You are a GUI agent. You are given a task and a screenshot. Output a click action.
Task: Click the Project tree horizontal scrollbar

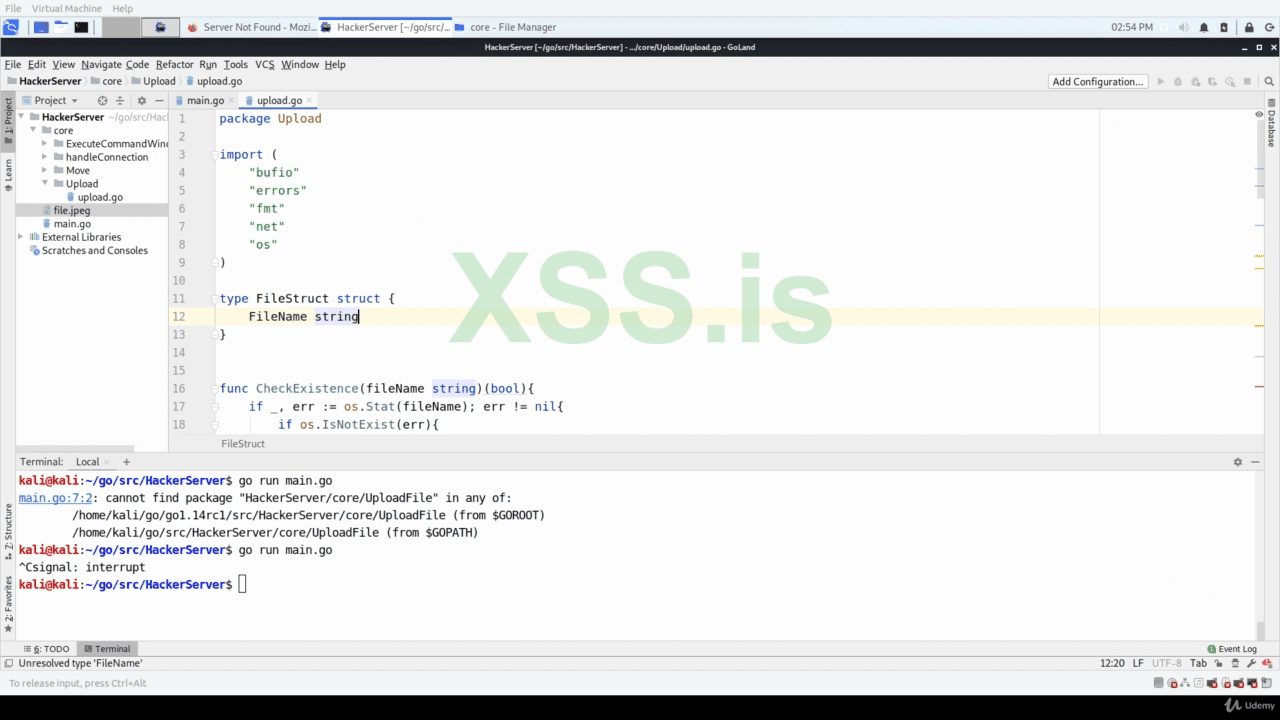click(75, 448)
